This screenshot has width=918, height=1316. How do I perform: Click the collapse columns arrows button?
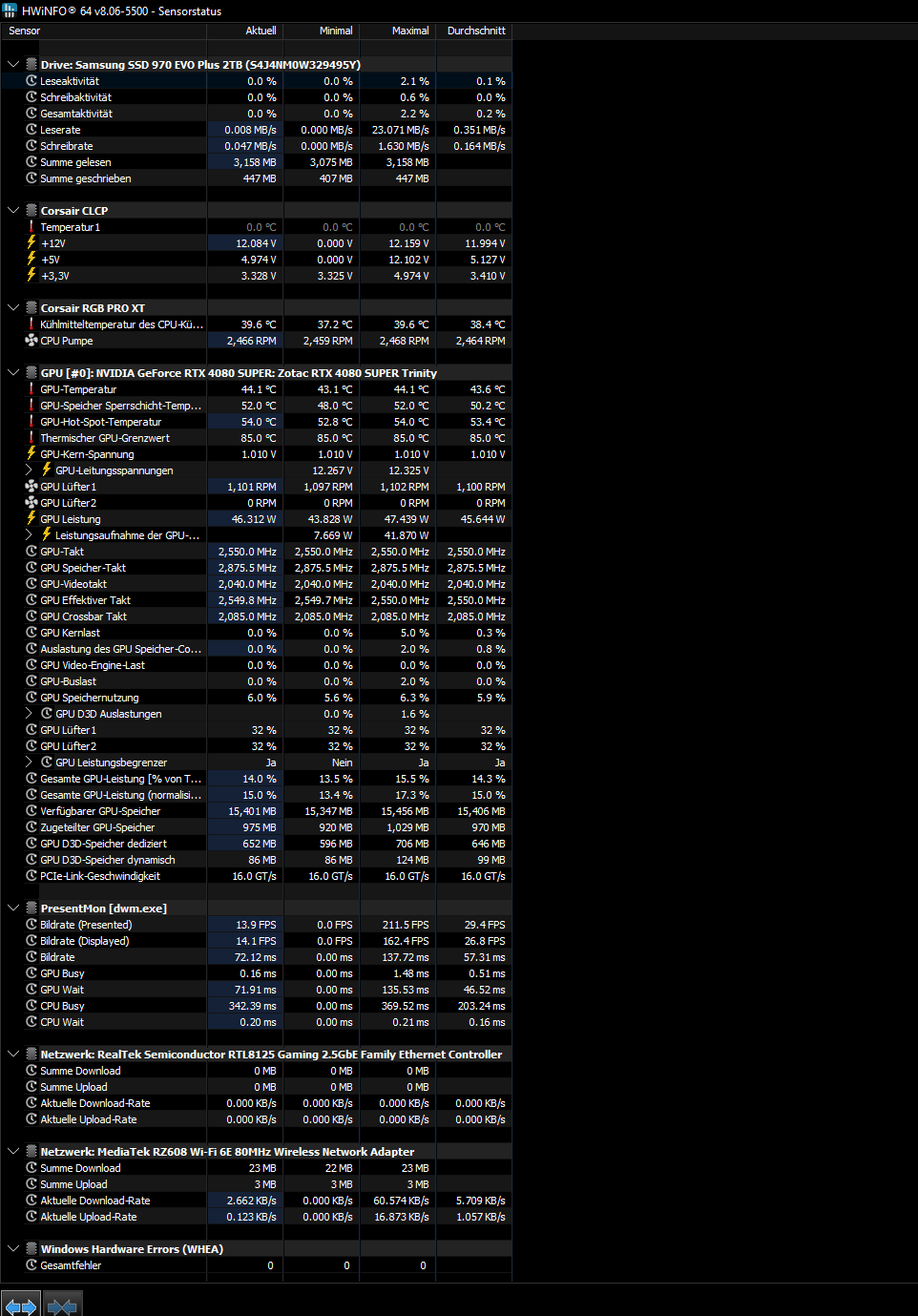click(x=62, y=1305)
